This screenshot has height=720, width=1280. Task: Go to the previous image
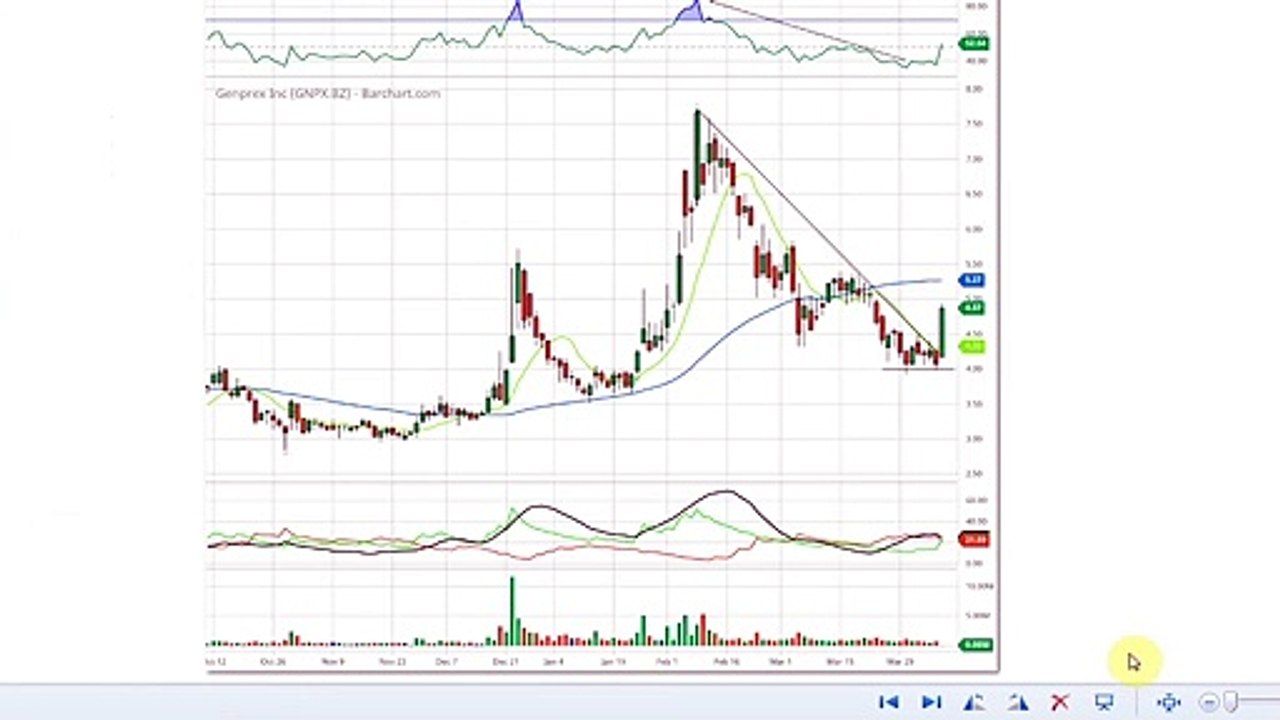pyautogui.click(x=888, y=702)
